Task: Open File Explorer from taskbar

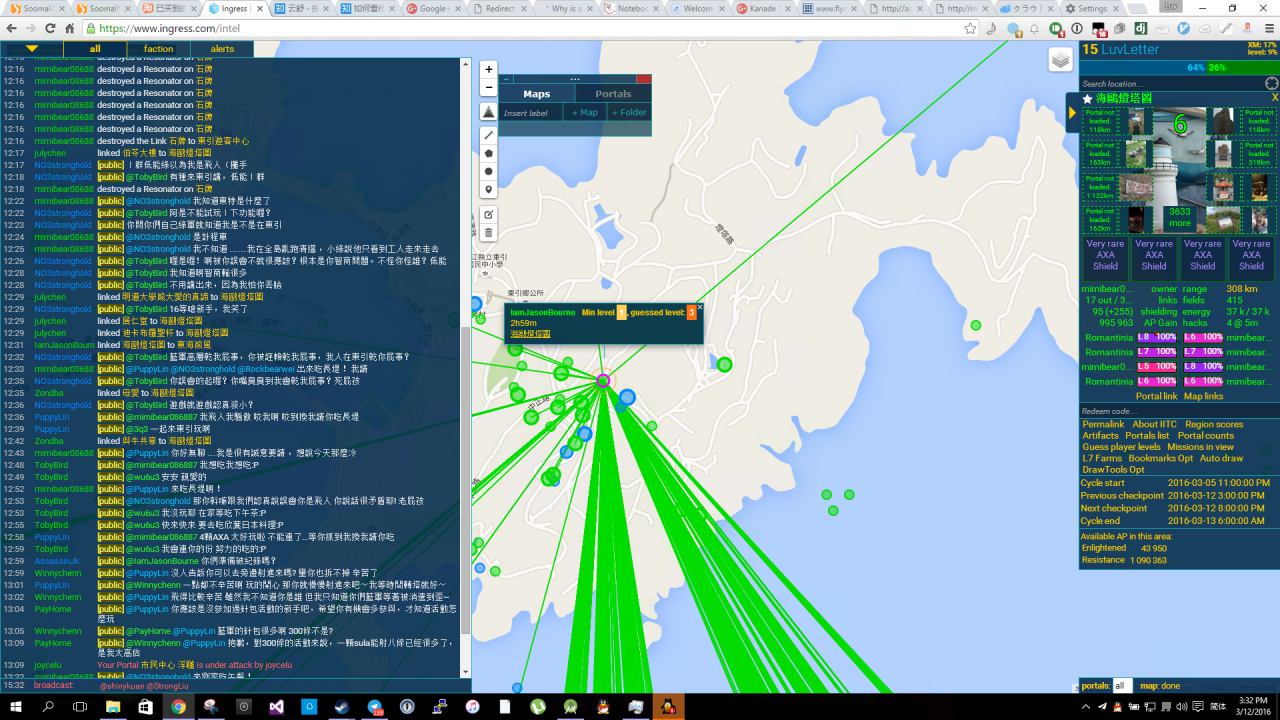Action: click(113, 706)
